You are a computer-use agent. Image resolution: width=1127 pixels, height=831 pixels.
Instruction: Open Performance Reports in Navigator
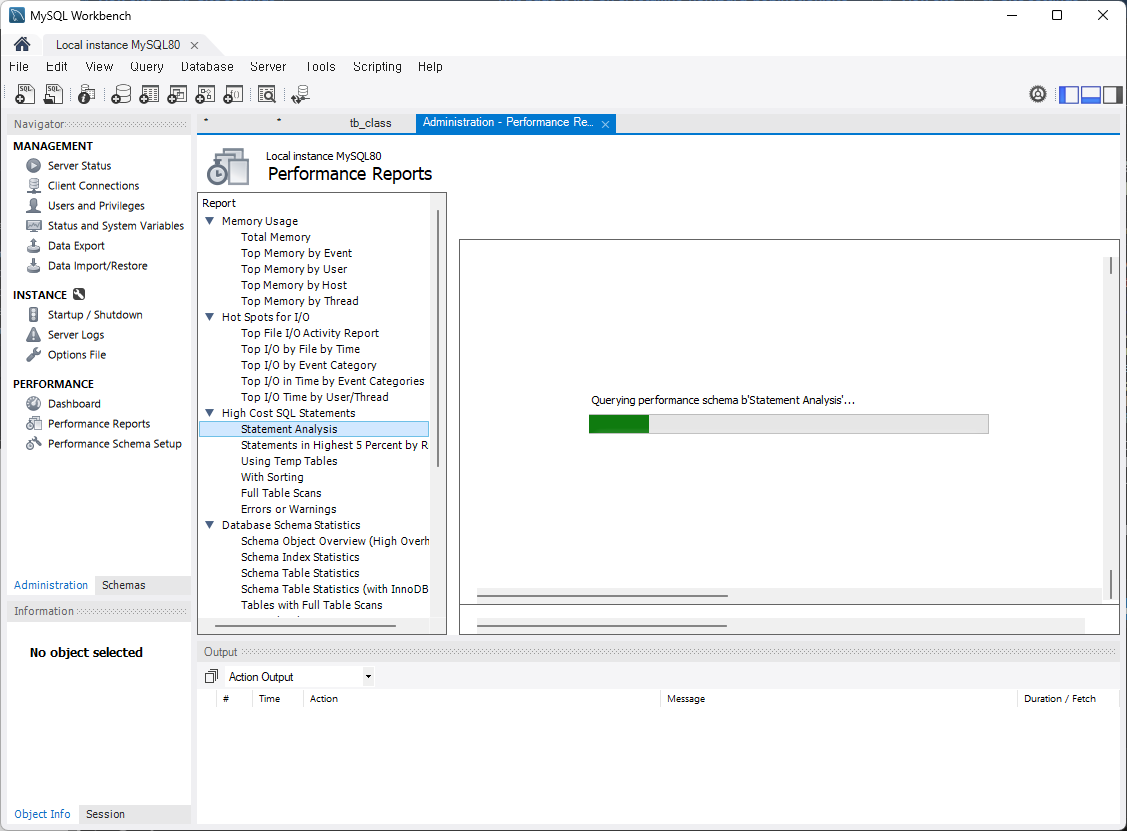[x=98, y=424]
